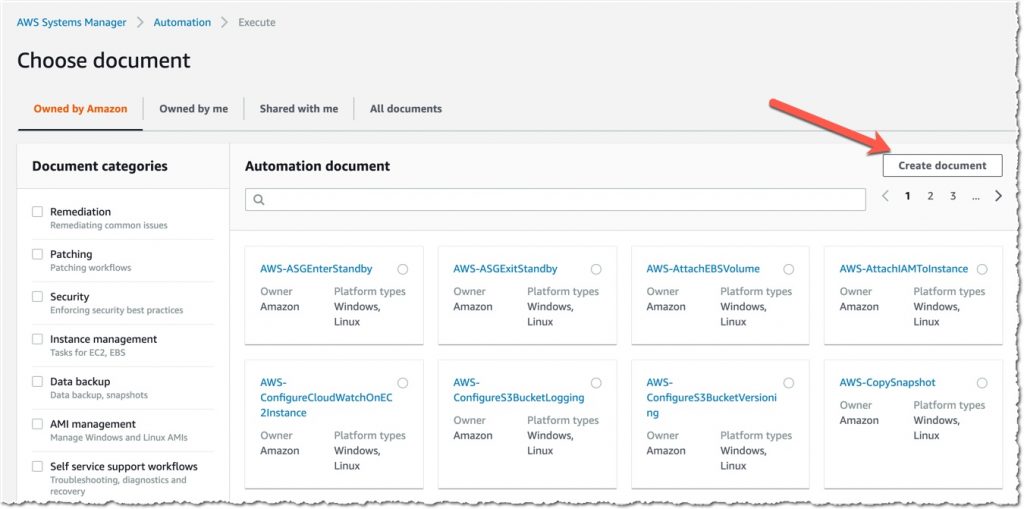Image resolution: width=1024 pixels, height=509 pixels.
Task: Check the Remediation category
Action: click(x=37, y=212)
